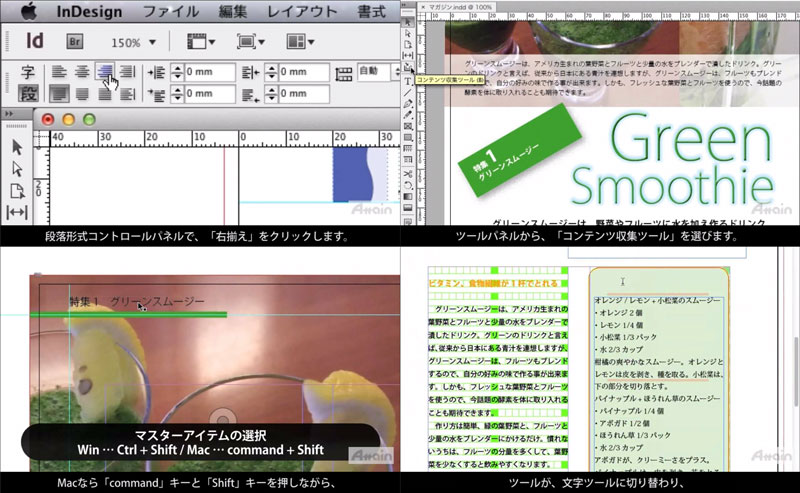Select the Page tool beside the マガジン.indd document
This screenshot has height=493, width=800.
pyautogui.click(x=408, y=44)
